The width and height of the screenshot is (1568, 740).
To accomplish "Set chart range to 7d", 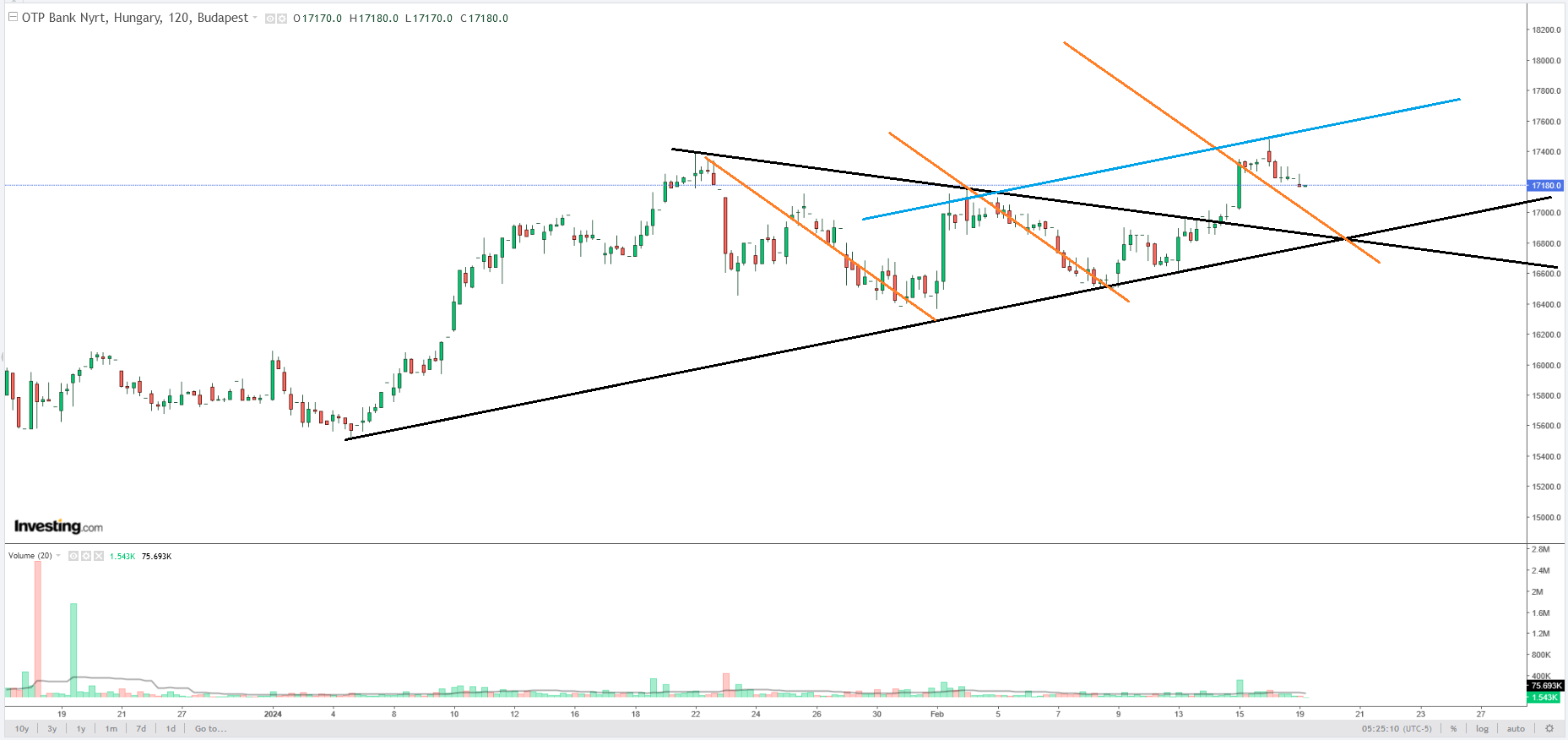I will (x=141, y=728).
